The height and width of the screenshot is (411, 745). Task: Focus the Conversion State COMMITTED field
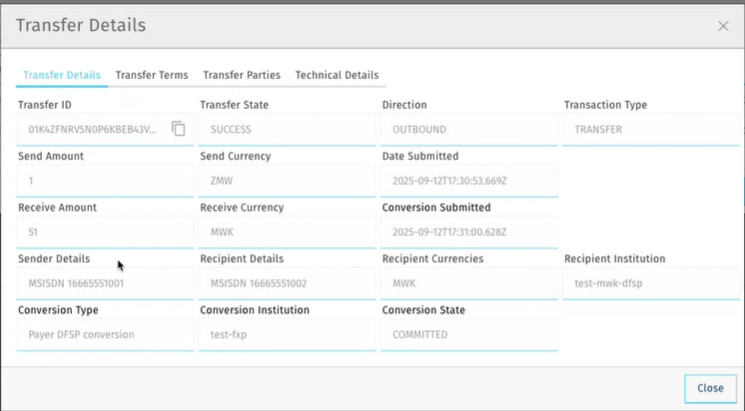click(x=467, y=334)
